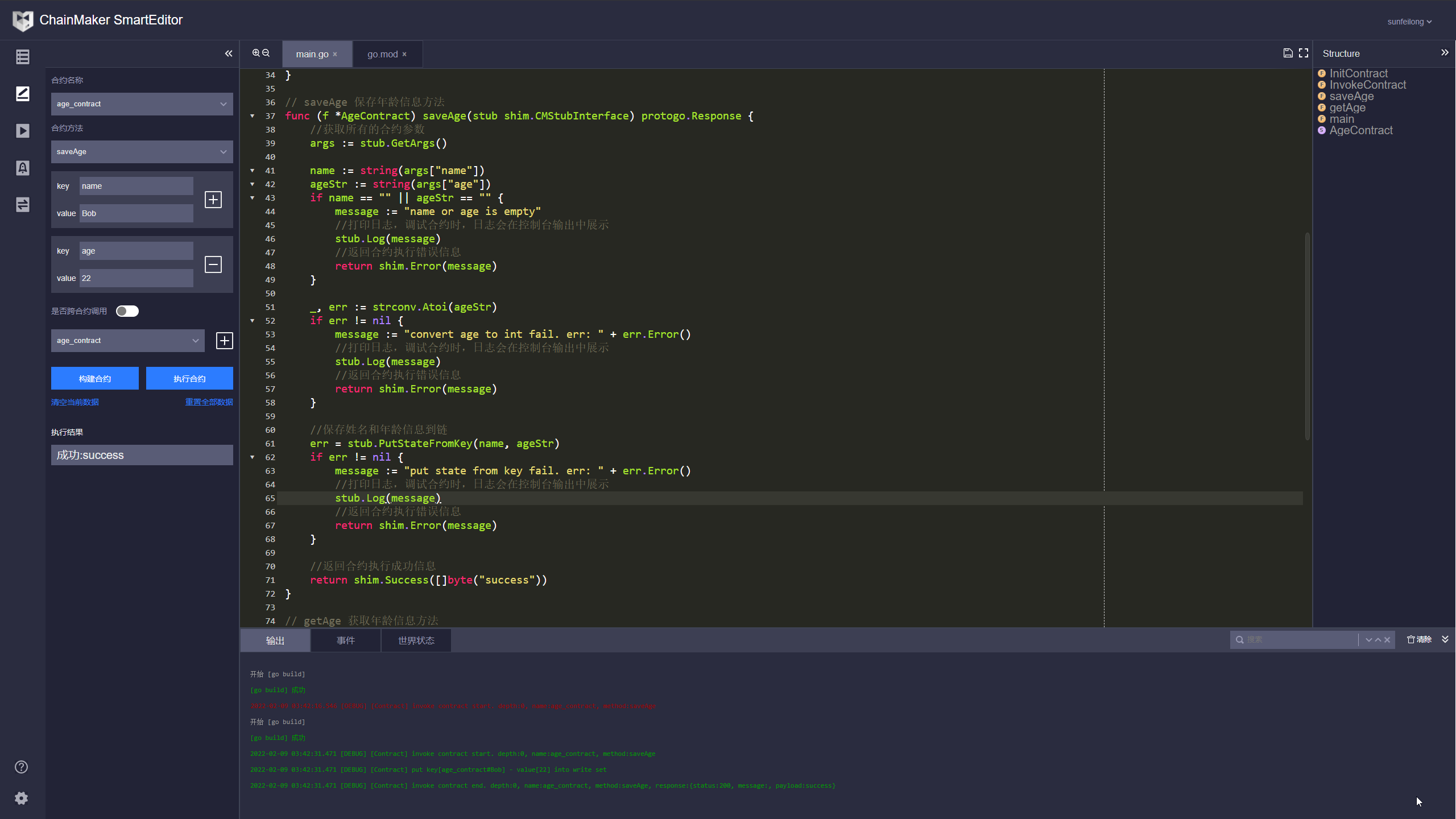
Task: Fold the if block at line 52
Action: coord(253,321)
